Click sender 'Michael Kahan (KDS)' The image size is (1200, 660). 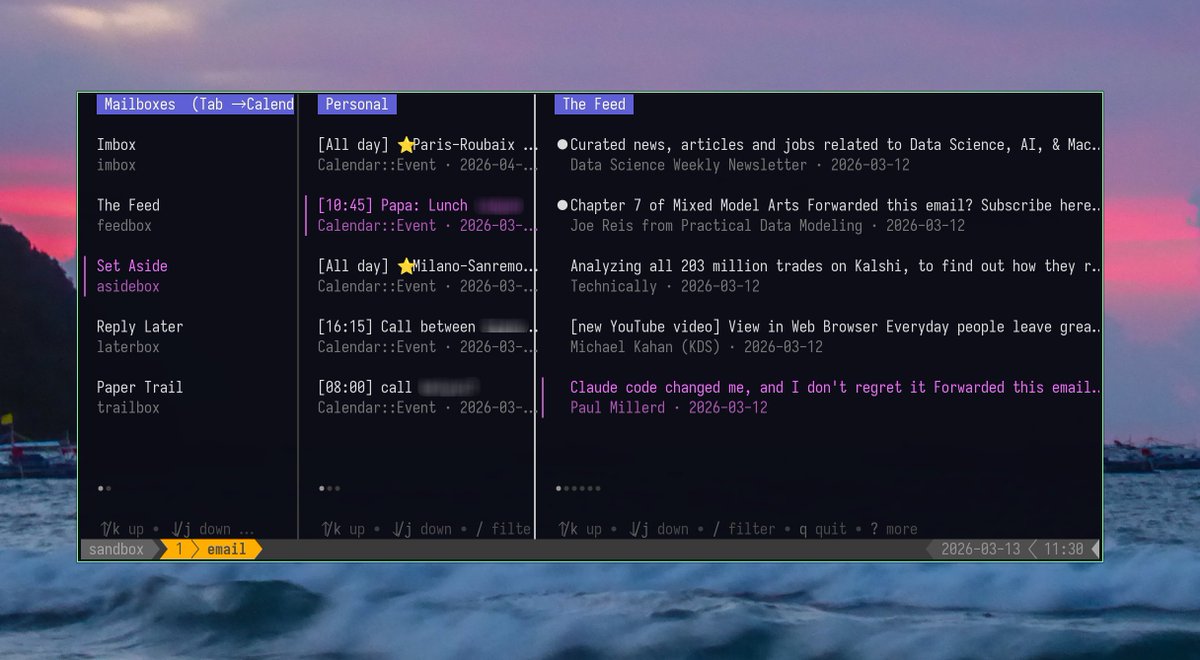[645, 347]
